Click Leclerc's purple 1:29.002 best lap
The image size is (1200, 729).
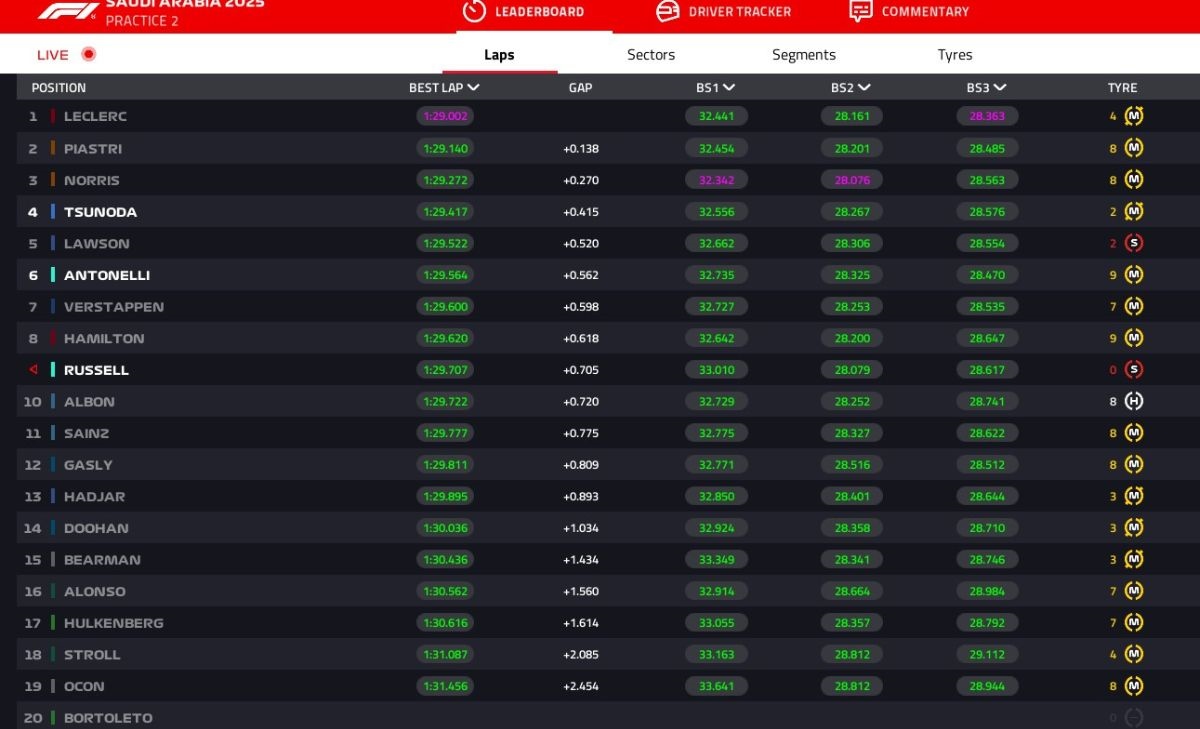point(445,116)
